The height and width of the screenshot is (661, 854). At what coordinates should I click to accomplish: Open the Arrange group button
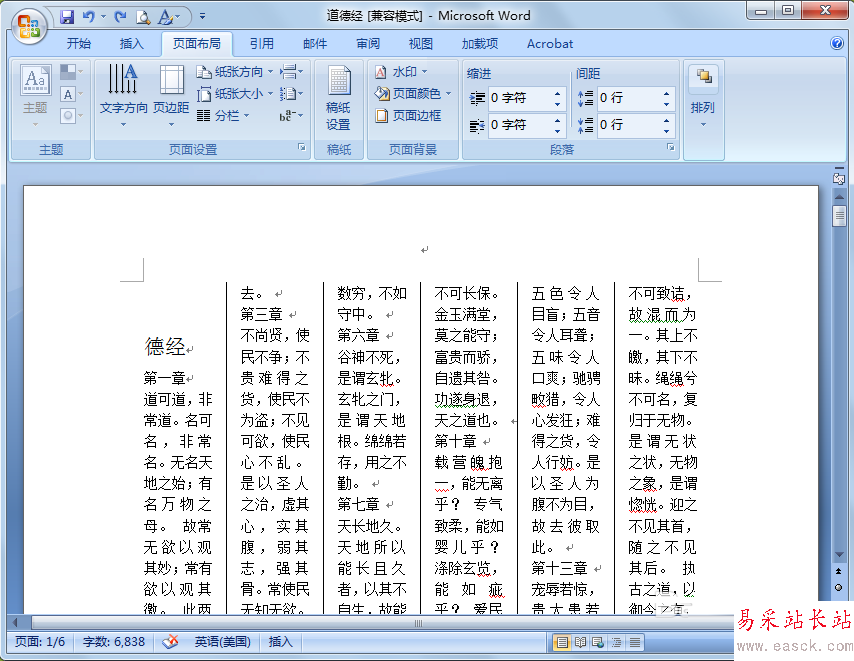pyautogui.click(x=703, y=98)
